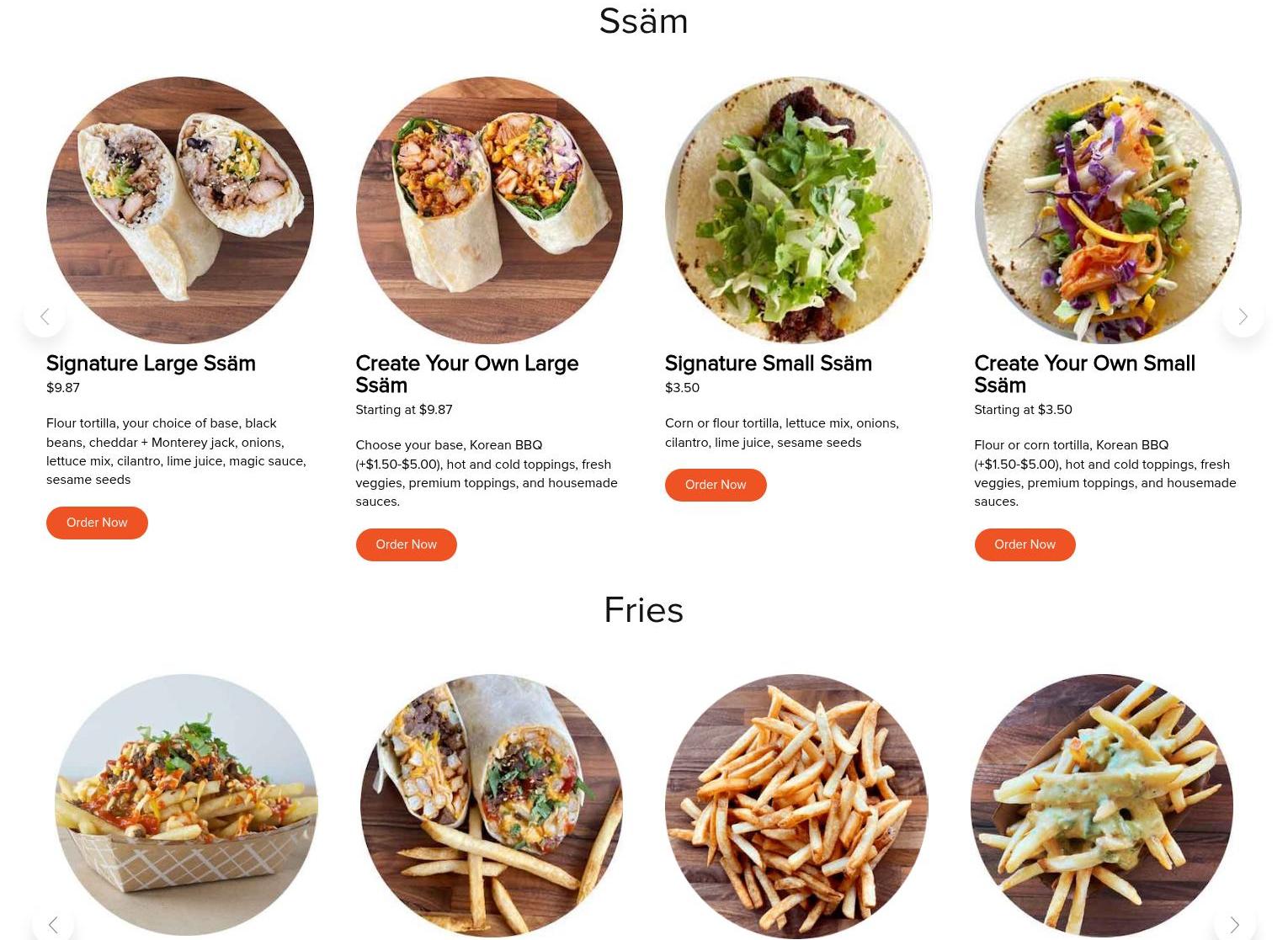
Task: Click the Fries carousel previous arrow
Action: (x=53, y=924)
